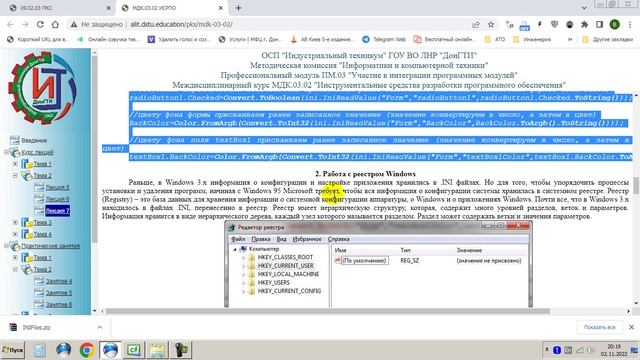Select HKEY_CLASSES_ROOT in registry tree
The image size is (640, 360).
pos(285,257)
